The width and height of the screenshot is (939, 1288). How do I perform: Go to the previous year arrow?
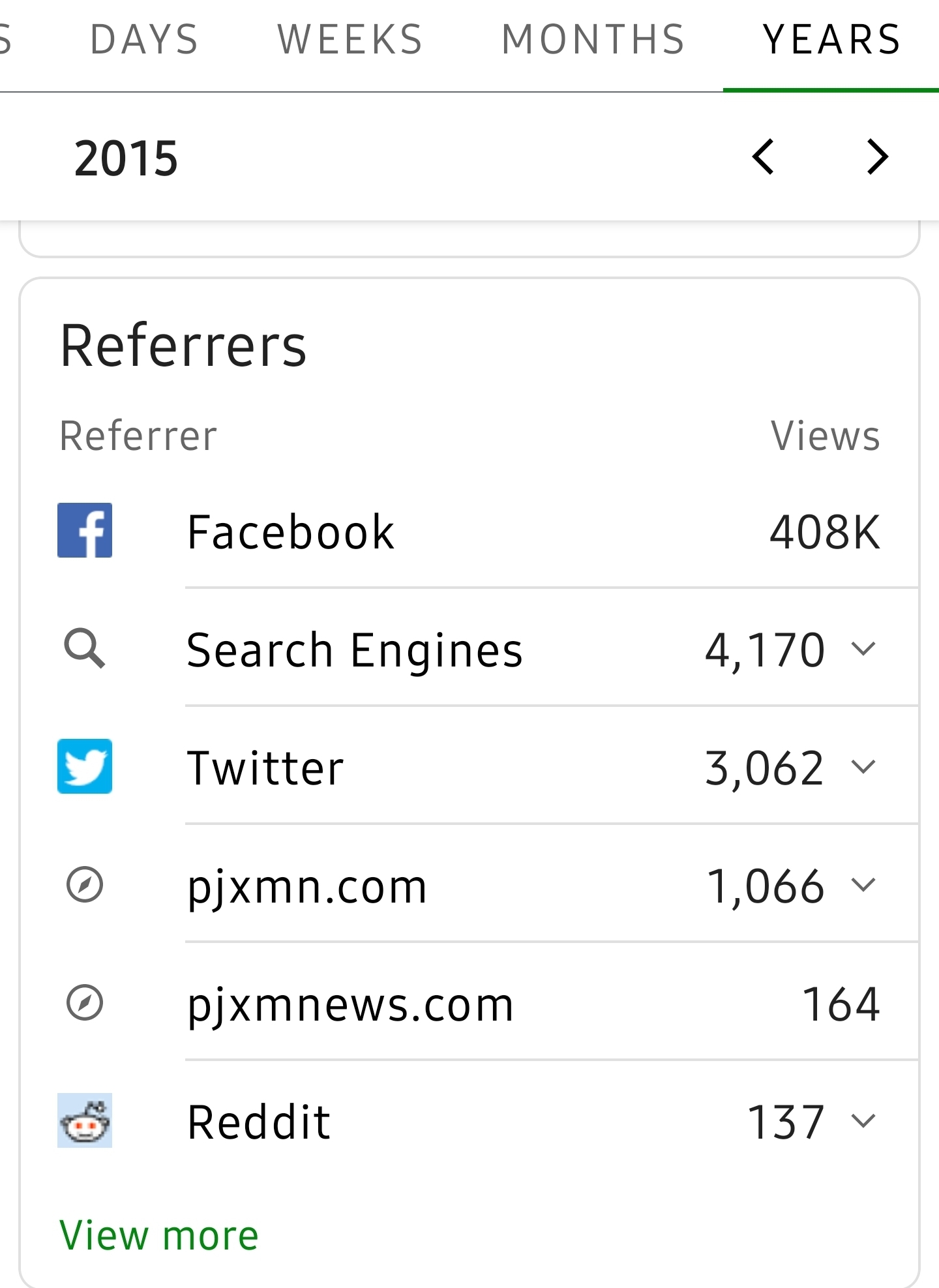(763, 157)
